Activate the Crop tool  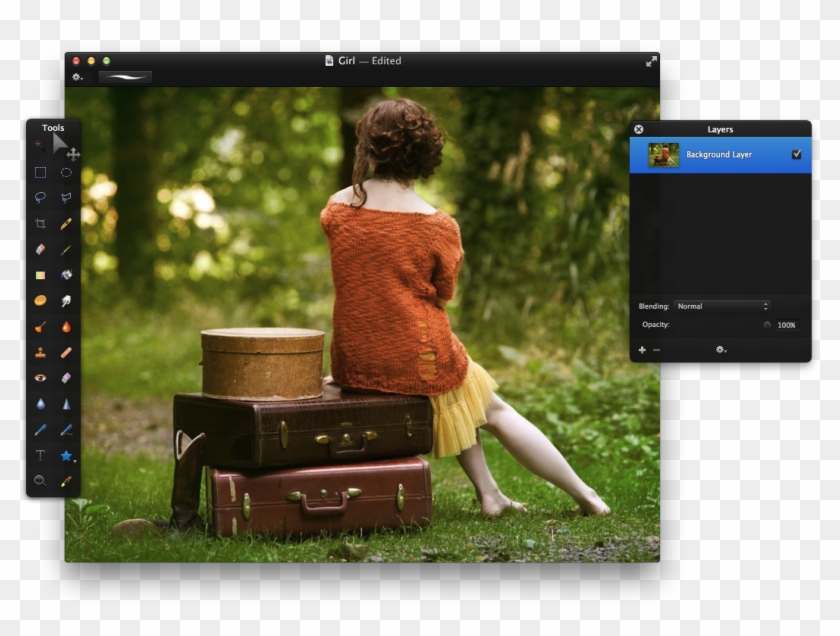click(x=40, y=224)
